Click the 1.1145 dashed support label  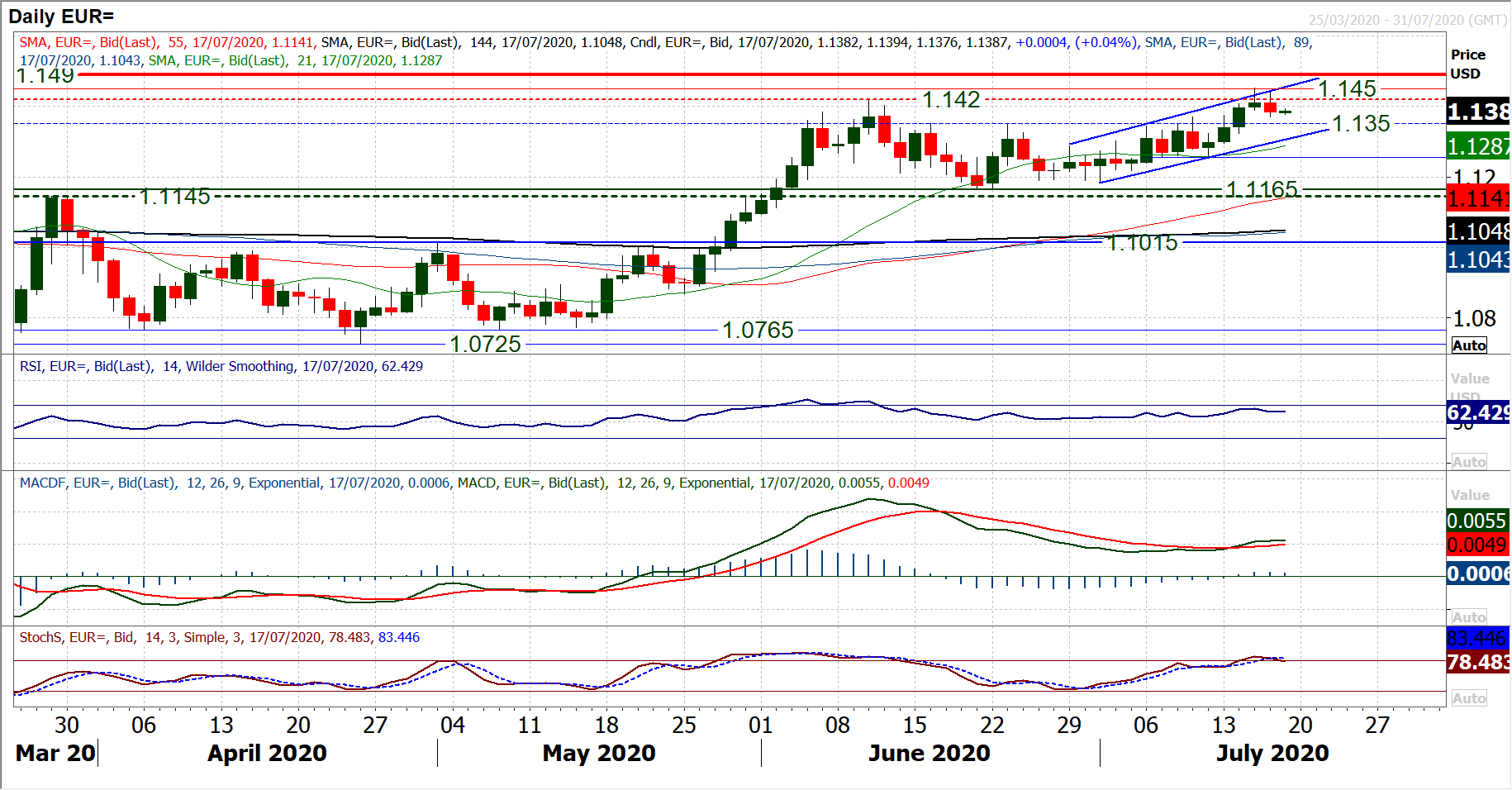(175, 197)
